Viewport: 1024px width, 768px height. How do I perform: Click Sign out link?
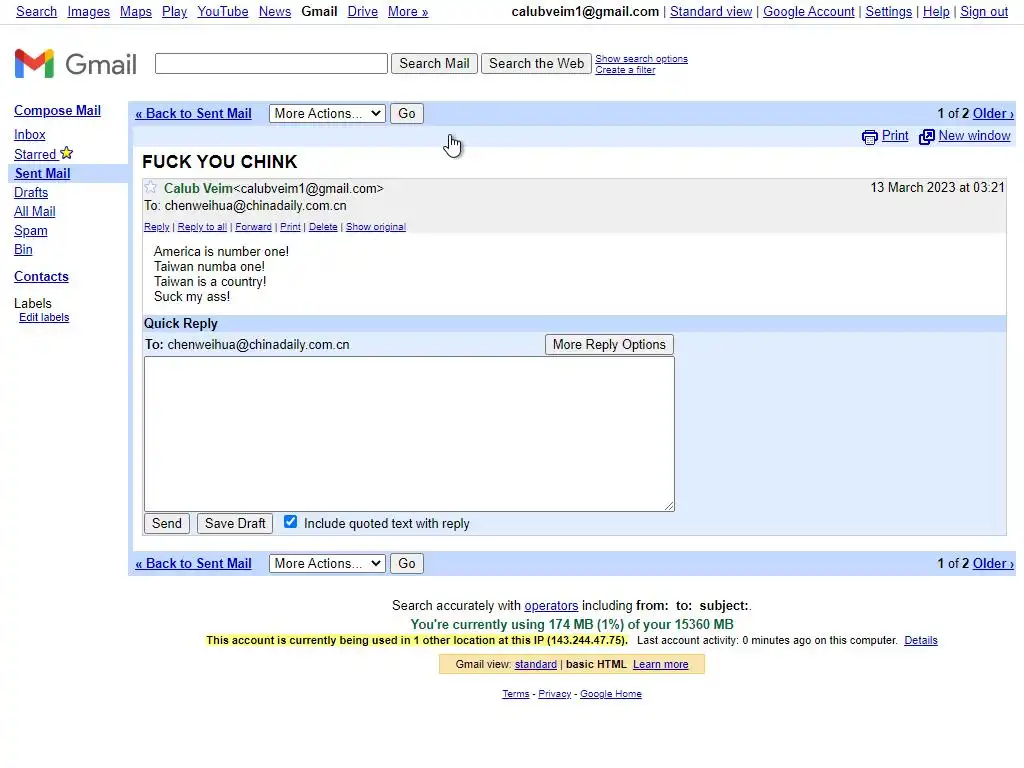984,12
